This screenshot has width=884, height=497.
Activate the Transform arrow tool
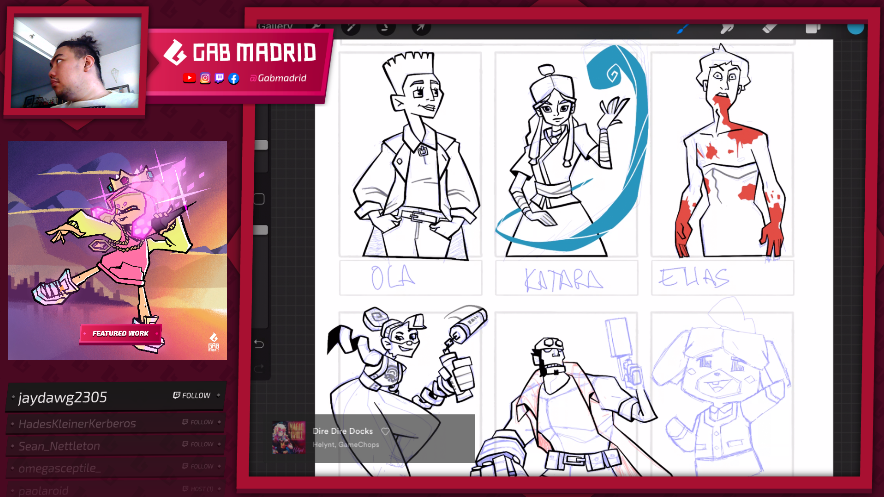[x=421, y=27]
